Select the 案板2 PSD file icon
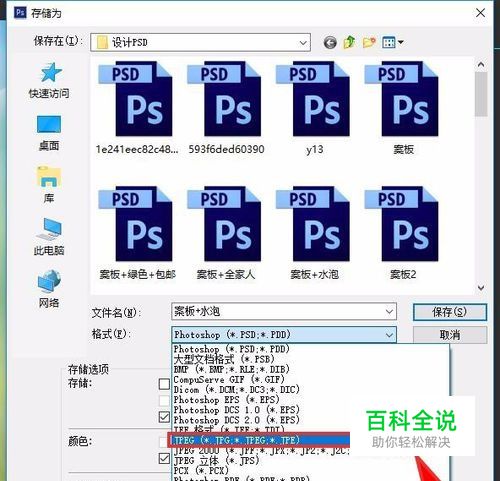Image resolution: width=500 pixels, height=481 pixels. (x=402, y=224)
